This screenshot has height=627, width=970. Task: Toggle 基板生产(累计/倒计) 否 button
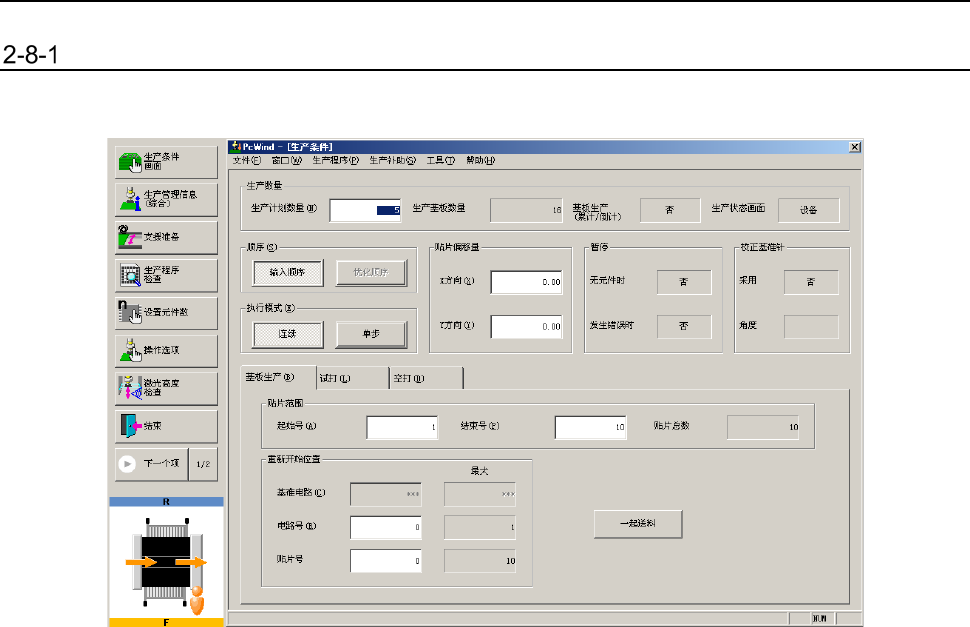670,210
